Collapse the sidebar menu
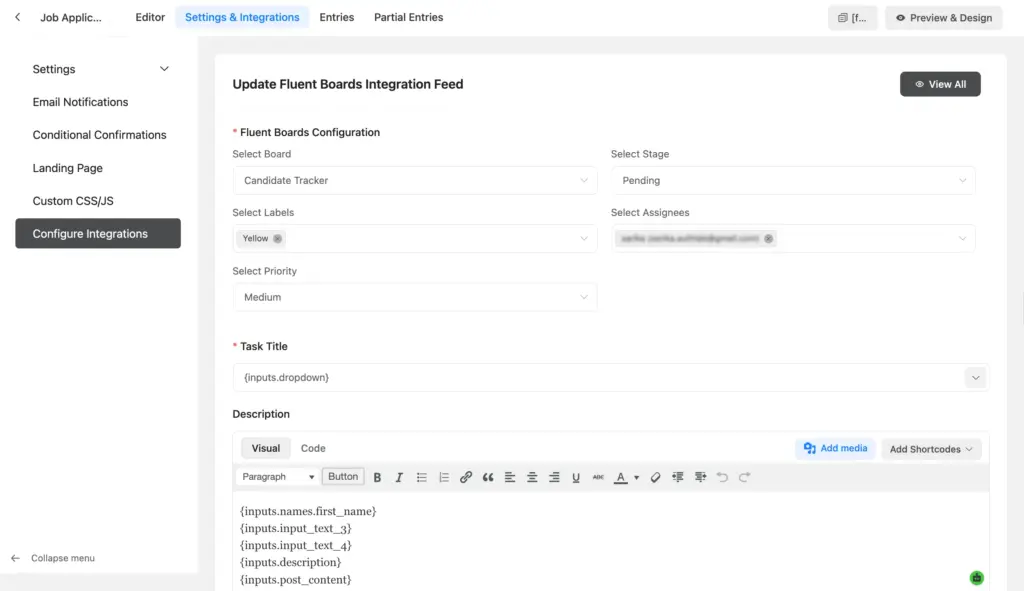 [x=53, y=558]
